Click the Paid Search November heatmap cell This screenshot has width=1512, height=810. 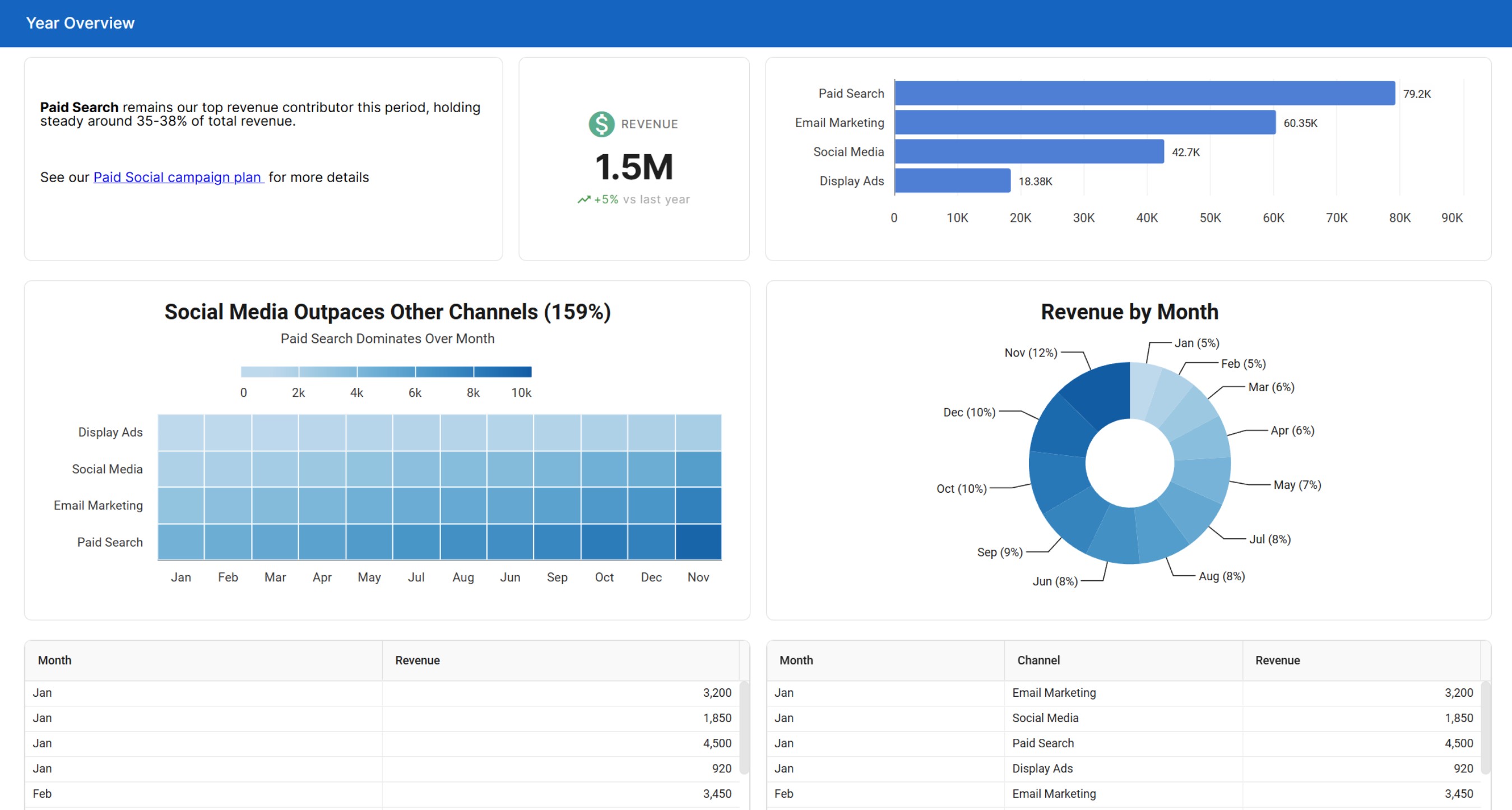698,541
